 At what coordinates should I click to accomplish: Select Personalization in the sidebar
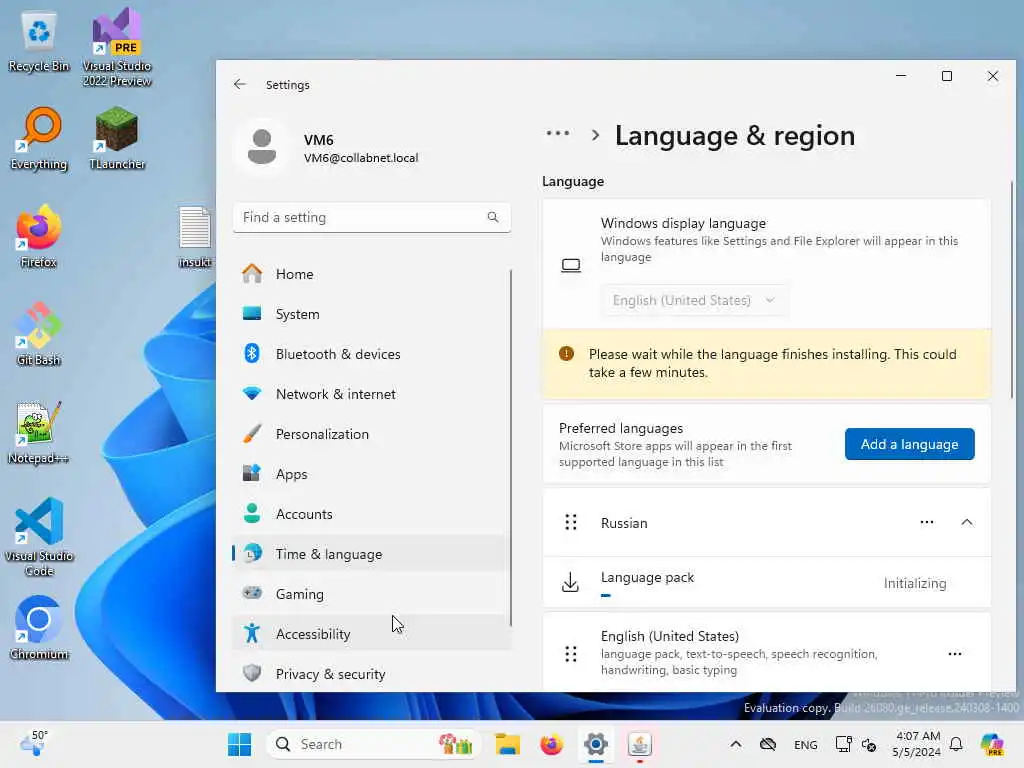(x=370, y=434)
